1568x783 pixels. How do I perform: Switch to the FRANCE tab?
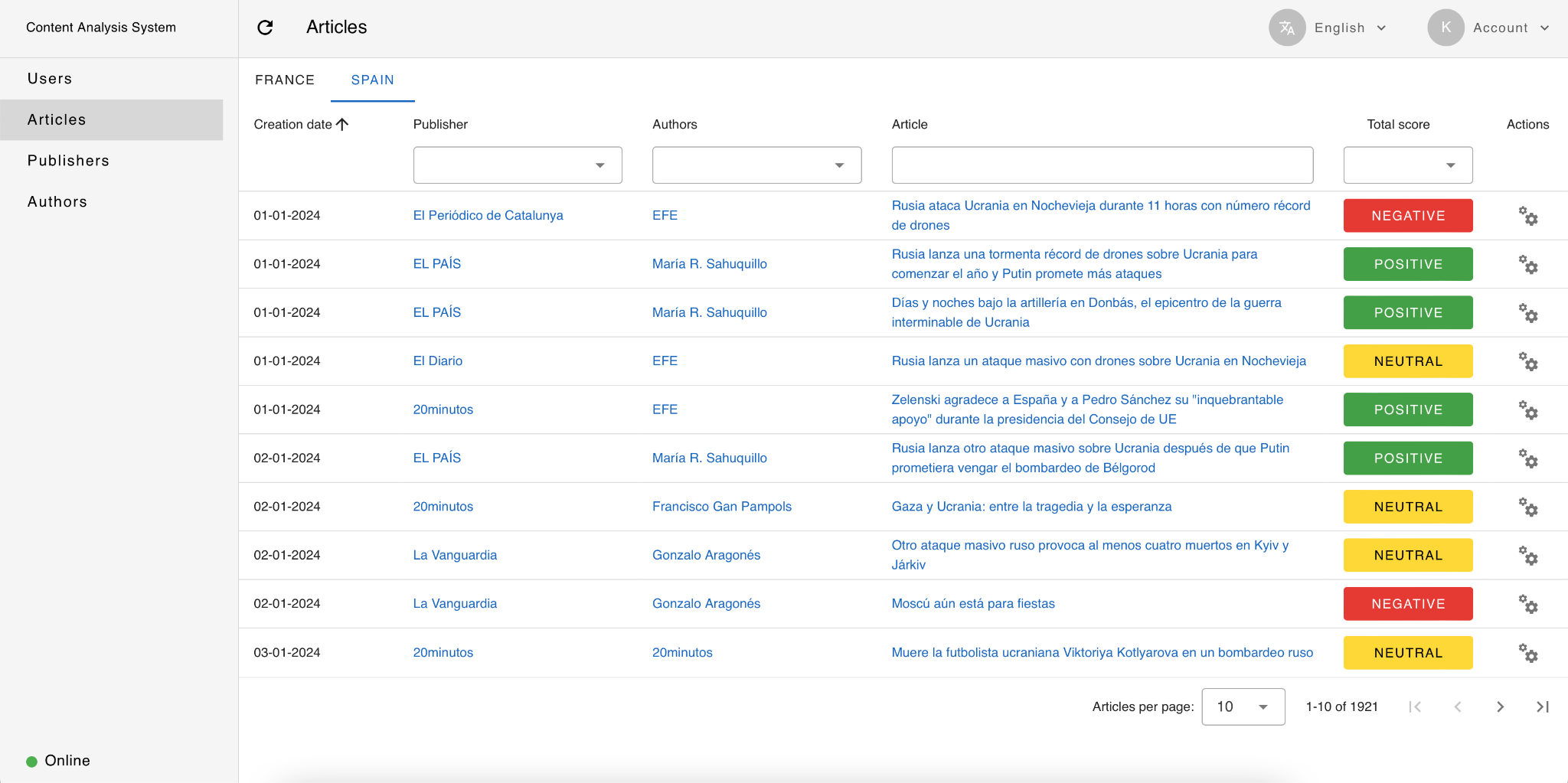coord(285,80)
